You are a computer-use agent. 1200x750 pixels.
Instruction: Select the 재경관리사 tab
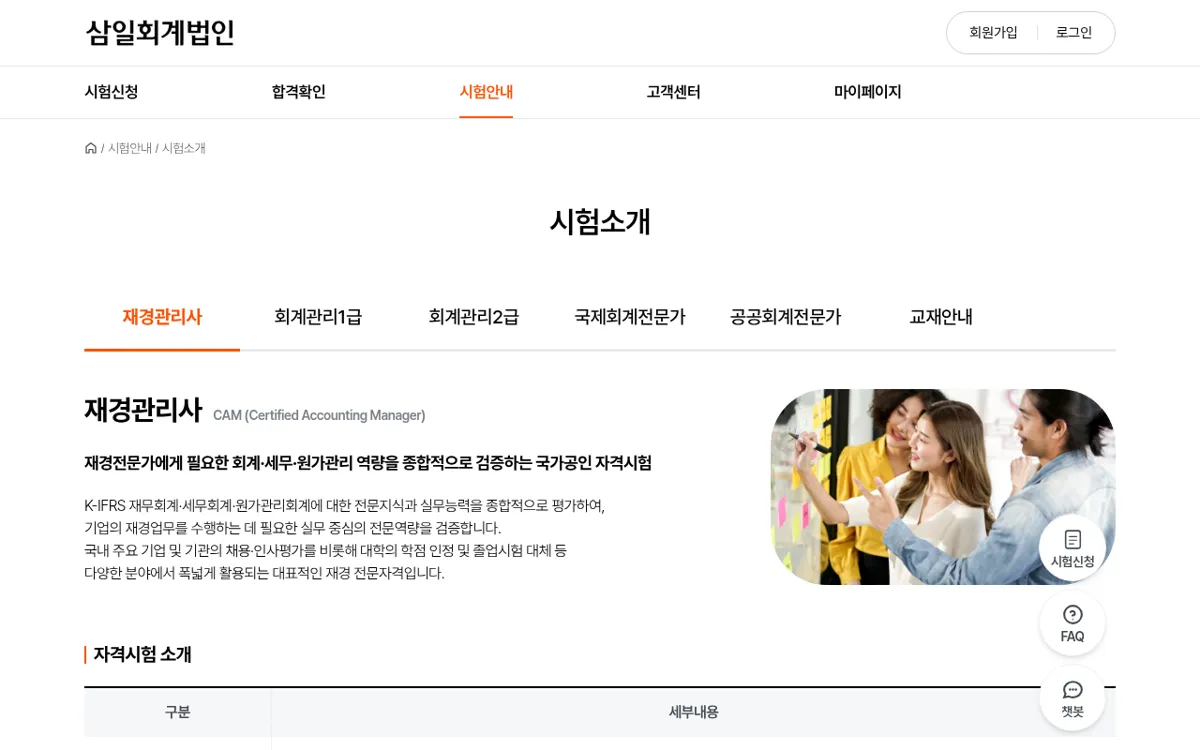pyautogui.click(x=162, y=317)
